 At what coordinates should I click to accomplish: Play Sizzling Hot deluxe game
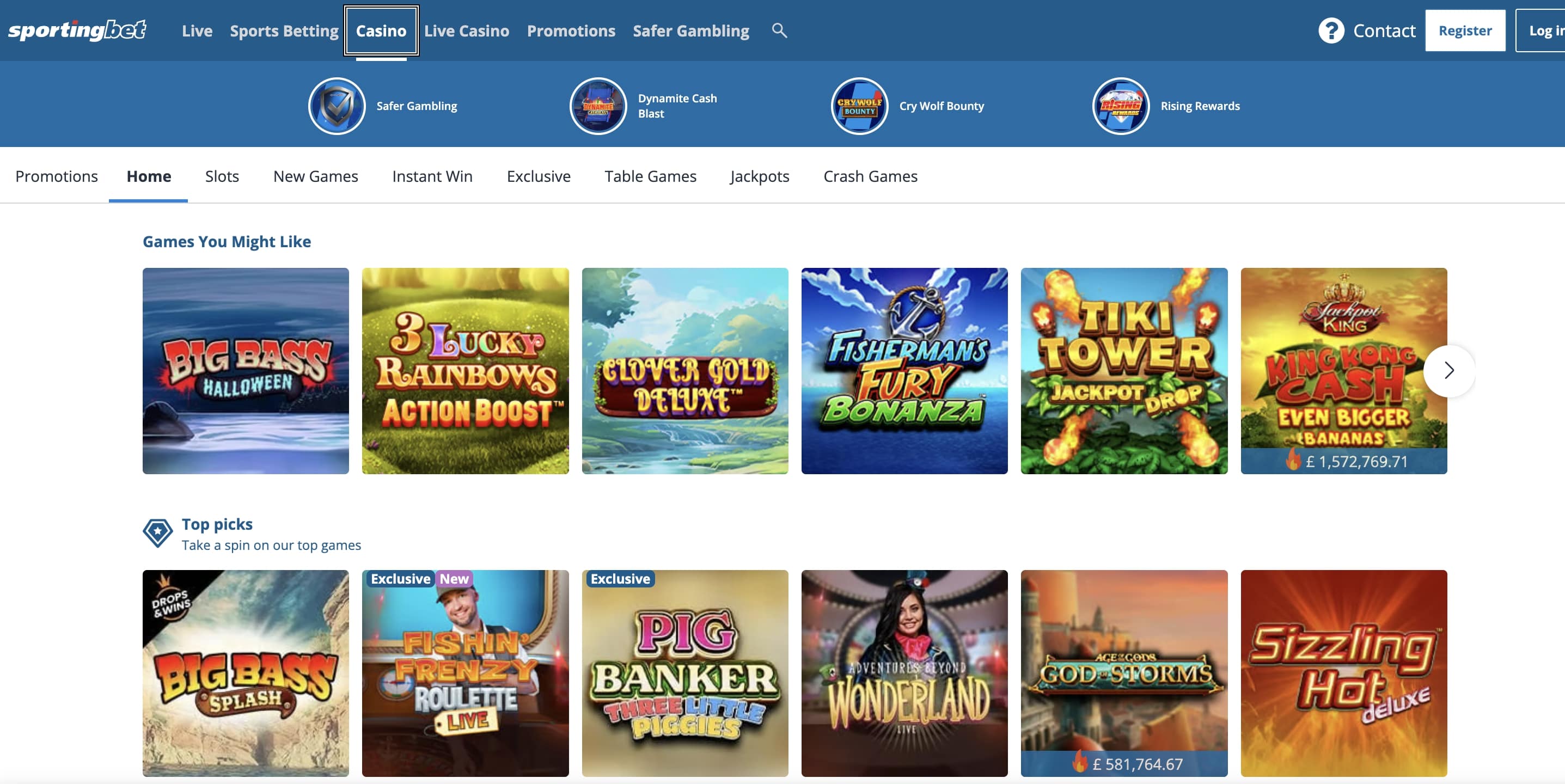(x=1343, y=672)
